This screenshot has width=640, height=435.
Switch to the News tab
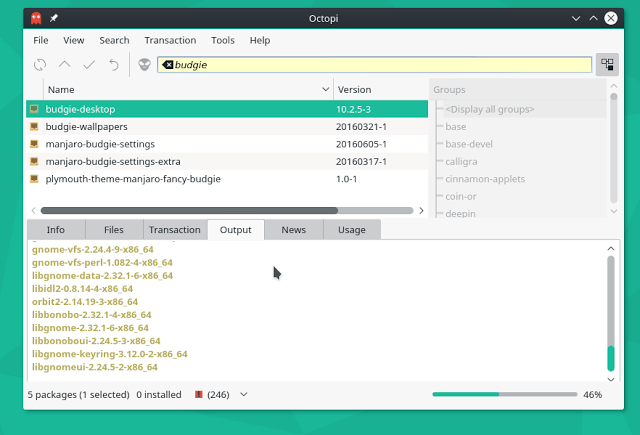pyautogui.click(x=293, y=230)
